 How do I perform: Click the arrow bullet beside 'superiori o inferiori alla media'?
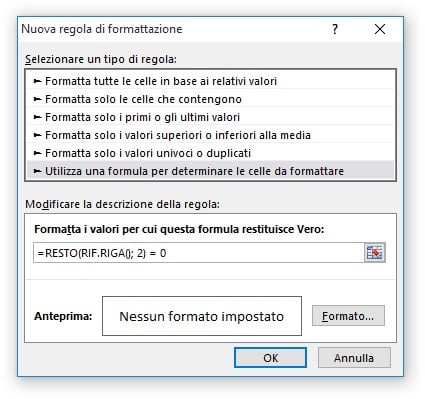(37, 135)
